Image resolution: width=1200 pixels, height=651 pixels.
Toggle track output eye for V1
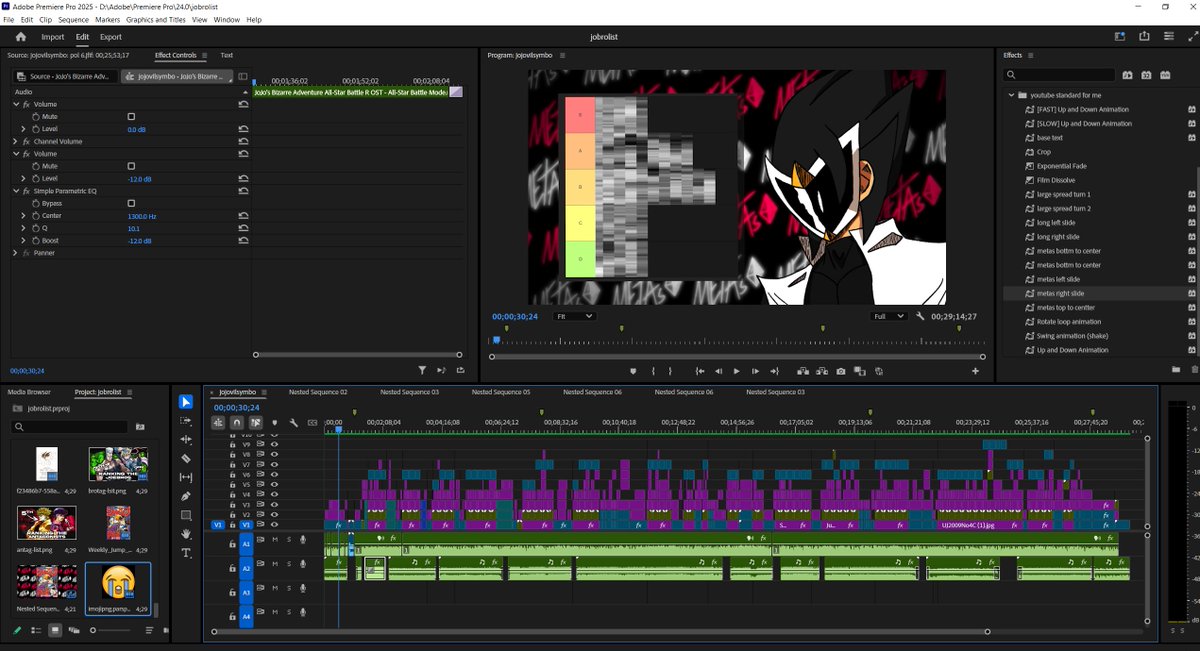click(275, 525)
